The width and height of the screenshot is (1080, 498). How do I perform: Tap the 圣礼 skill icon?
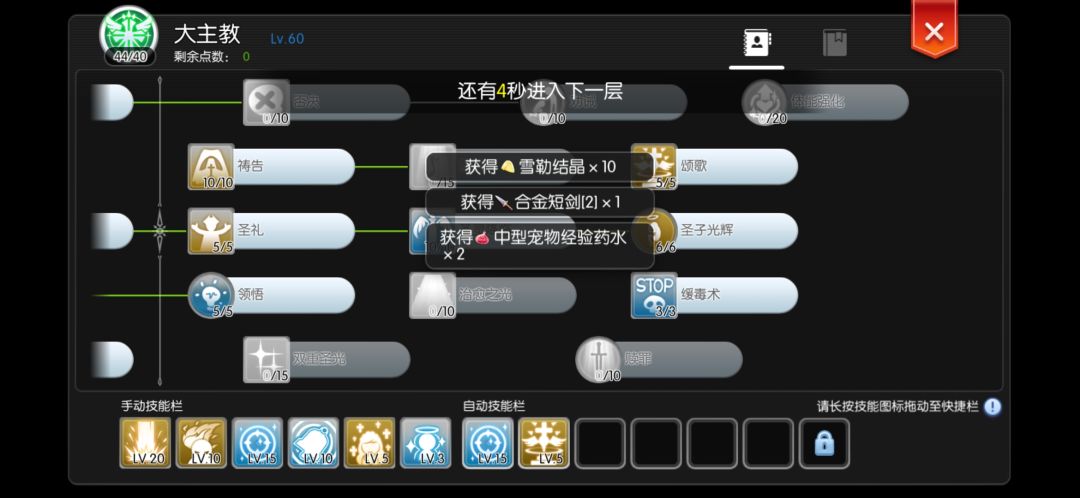coord(211,231)
